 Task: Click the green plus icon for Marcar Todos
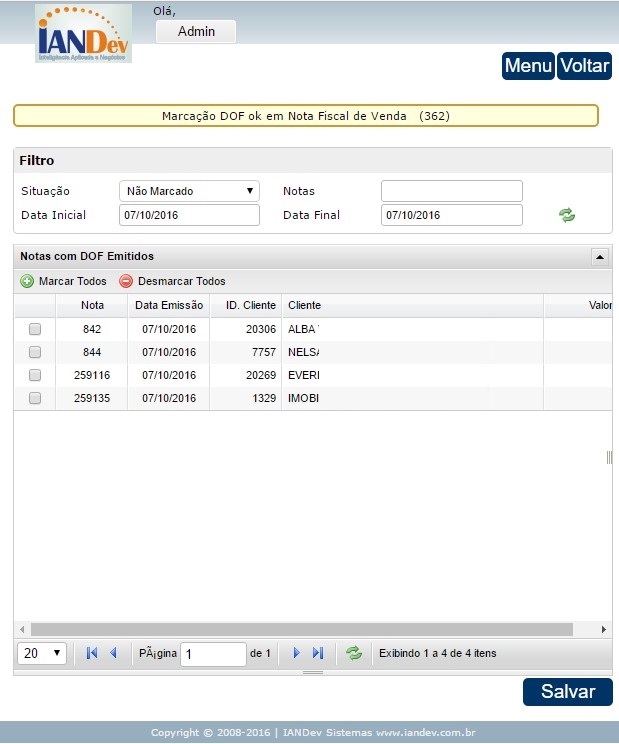[x=27, y=281]
